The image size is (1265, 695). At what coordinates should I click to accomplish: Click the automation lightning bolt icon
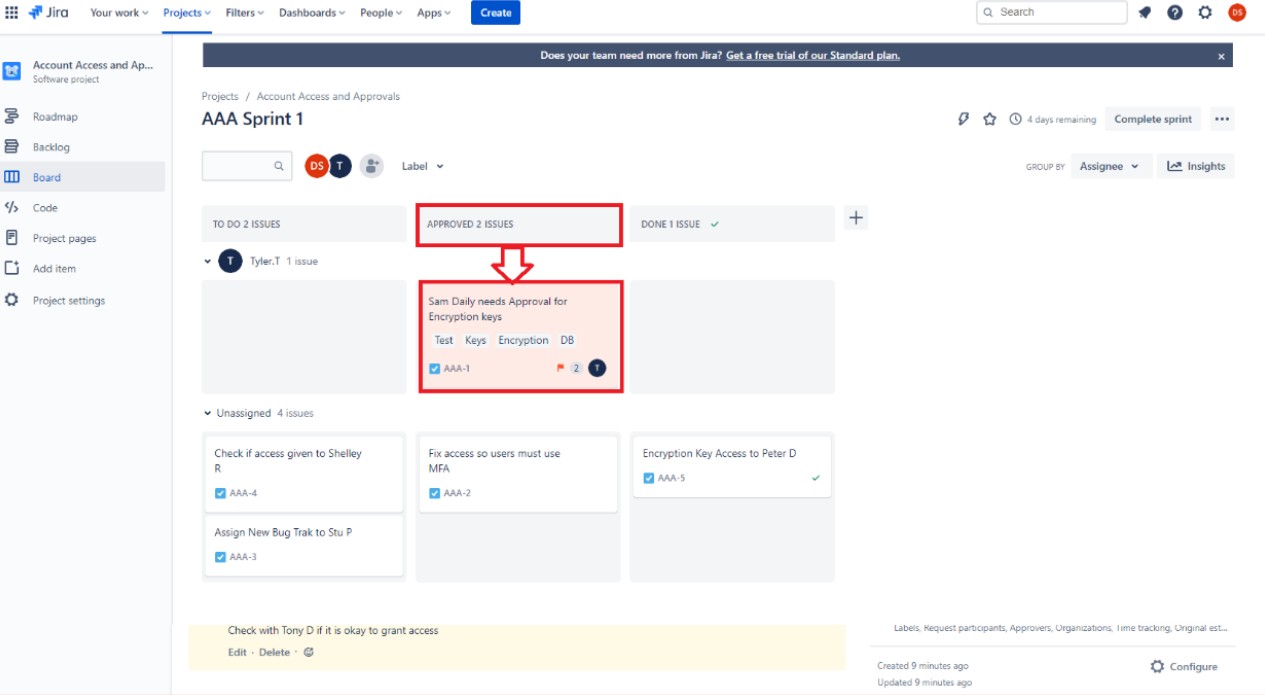pos(962,118)
